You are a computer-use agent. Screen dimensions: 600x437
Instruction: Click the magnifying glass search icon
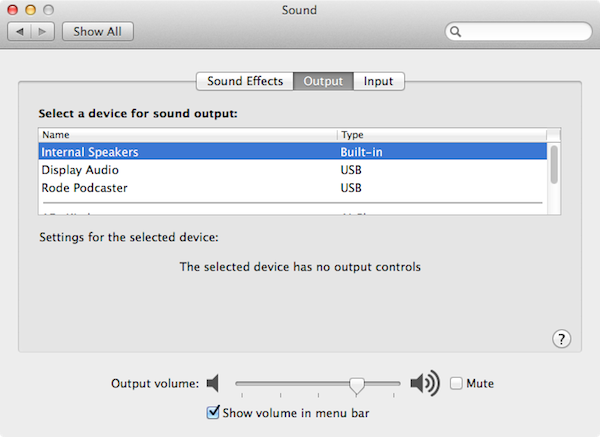coord(455,31)
